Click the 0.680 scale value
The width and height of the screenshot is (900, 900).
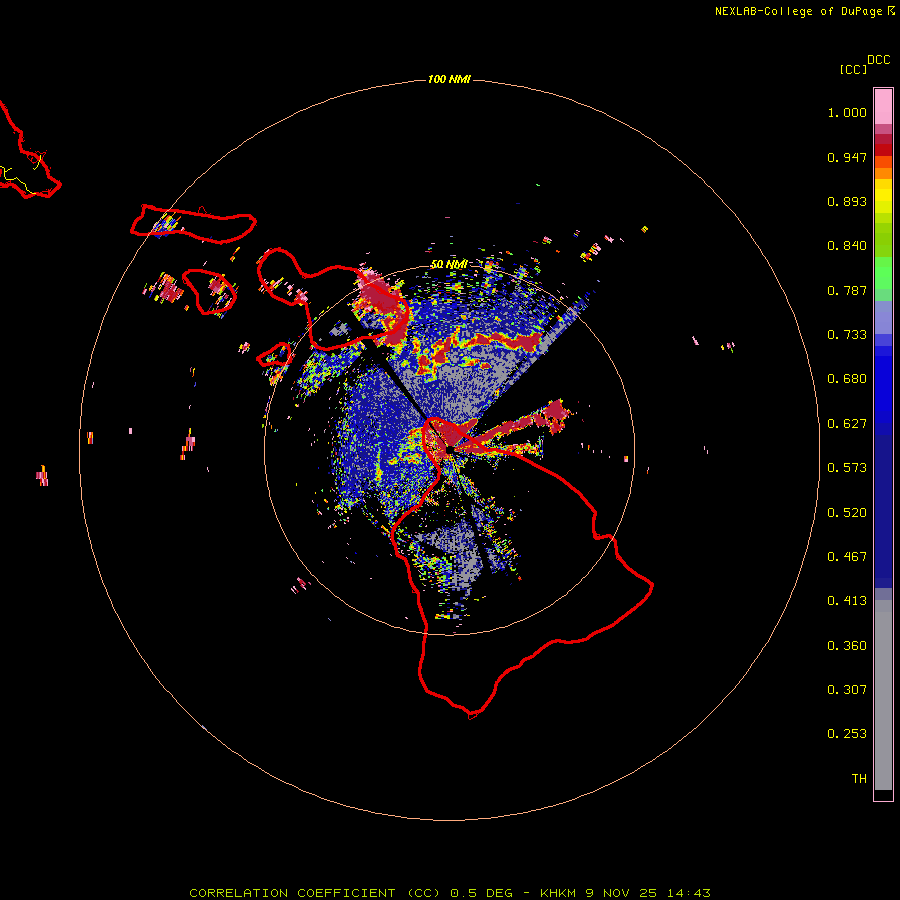pos(847,379)
